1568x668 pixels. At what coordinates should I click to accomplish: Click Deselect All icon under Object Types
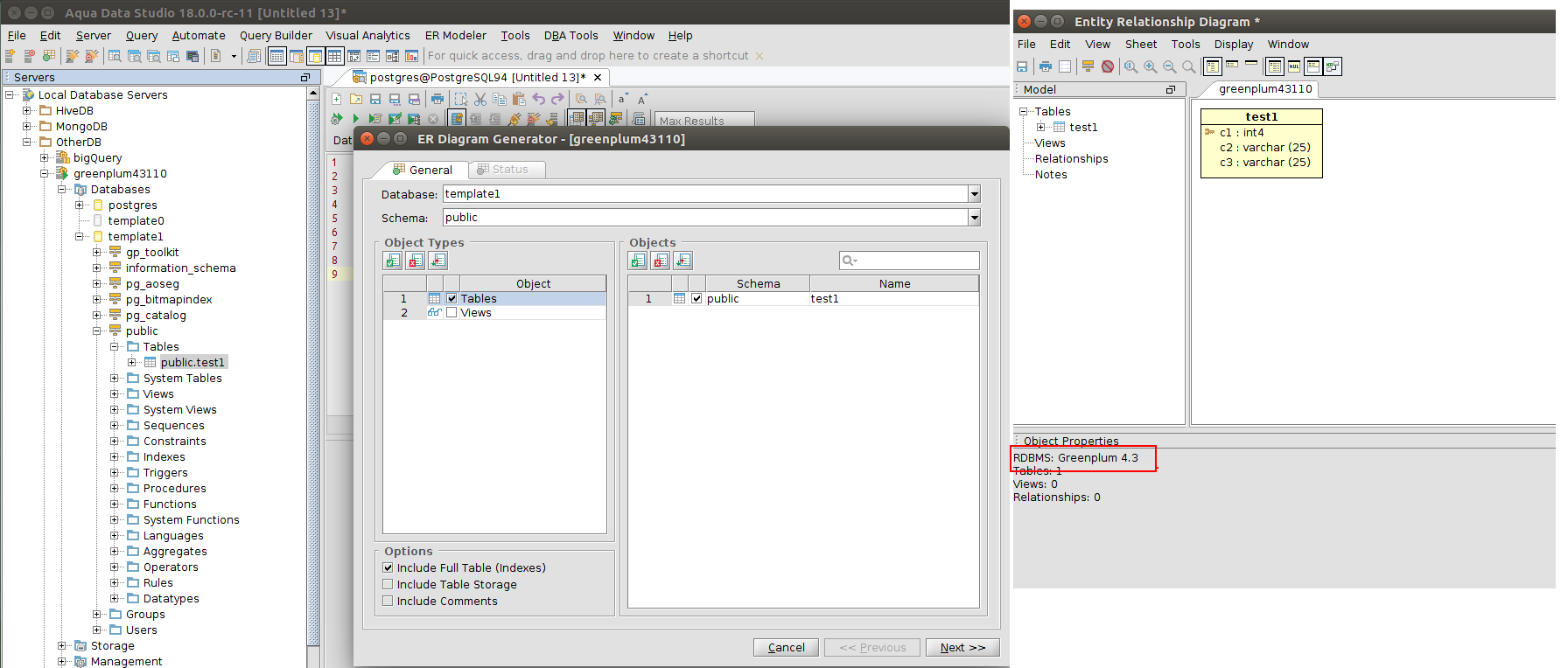(x=416, y=261)
